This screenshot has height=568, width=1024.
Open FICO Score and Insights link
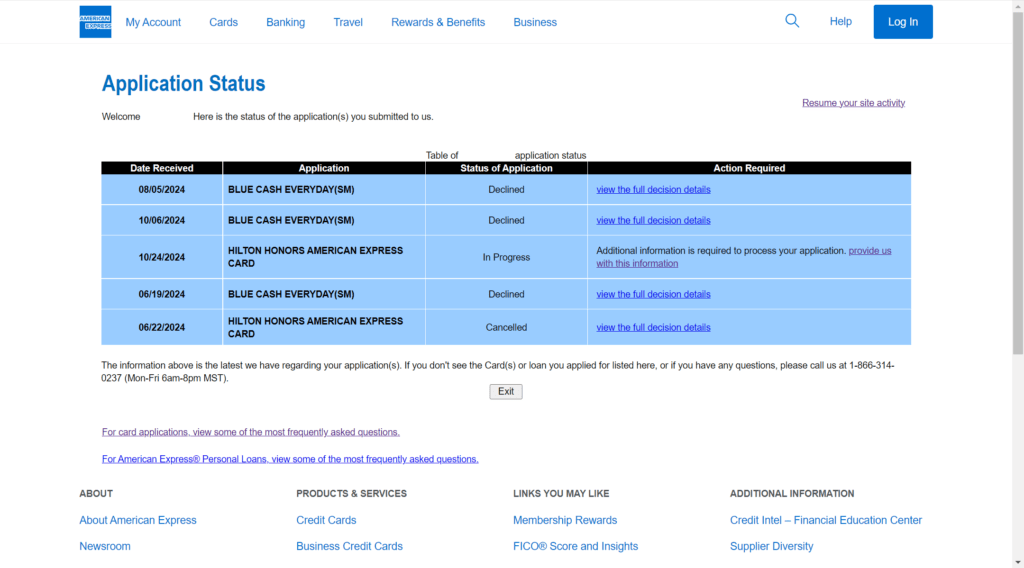[575, 546]
